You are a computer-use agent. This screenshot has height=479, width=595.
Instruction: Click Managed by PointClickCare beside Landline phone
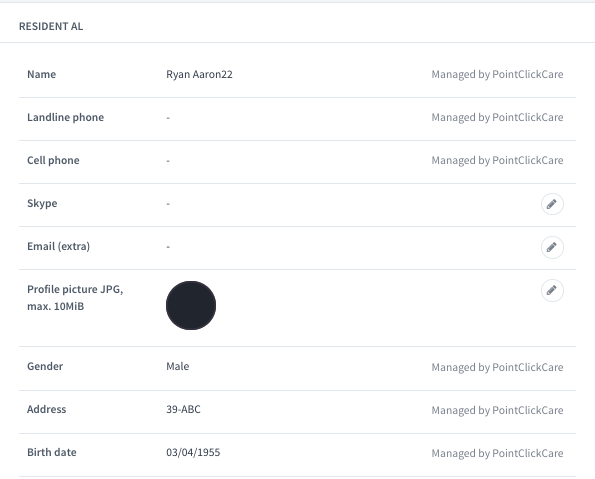(x=497, y=117)
